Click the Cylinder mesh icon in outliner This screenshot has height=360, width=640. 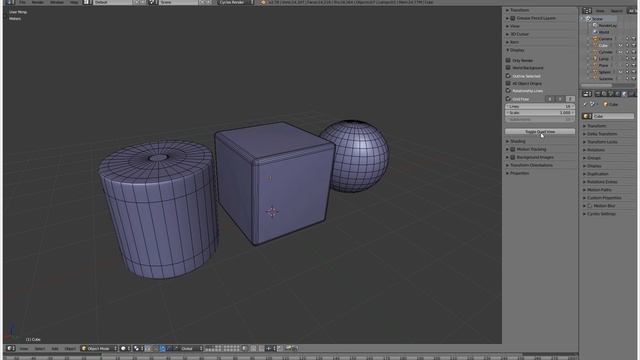pos(595,52)
